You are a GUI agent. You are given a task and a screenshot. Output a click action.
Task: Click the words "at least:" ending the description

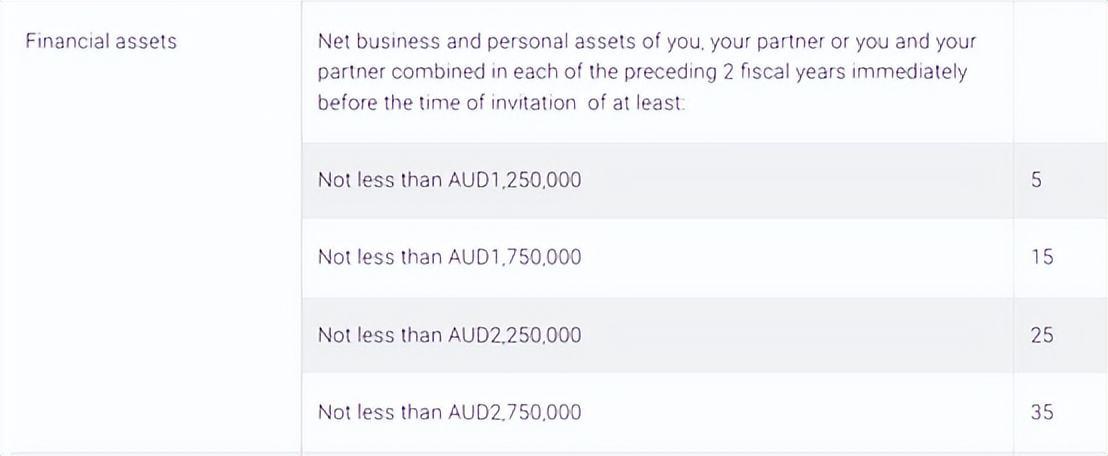click(649, 103)
